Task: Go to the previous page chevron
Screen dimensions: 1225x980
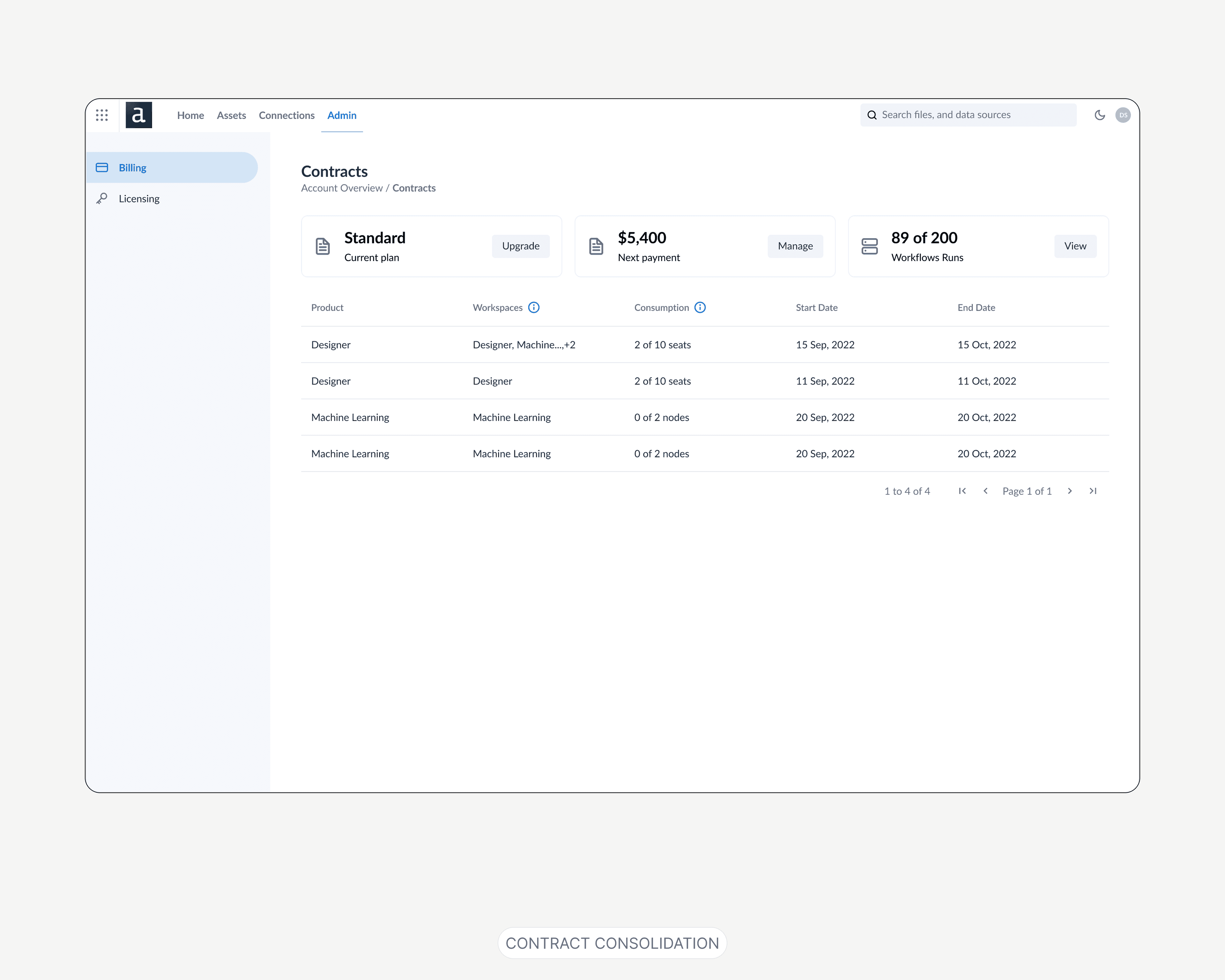Action: 985,491
